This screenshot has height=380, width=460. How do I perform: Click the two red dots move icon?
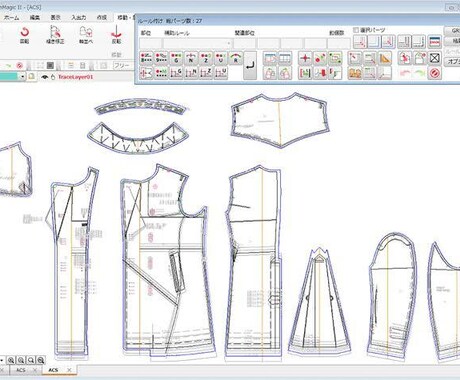point(320,59)
